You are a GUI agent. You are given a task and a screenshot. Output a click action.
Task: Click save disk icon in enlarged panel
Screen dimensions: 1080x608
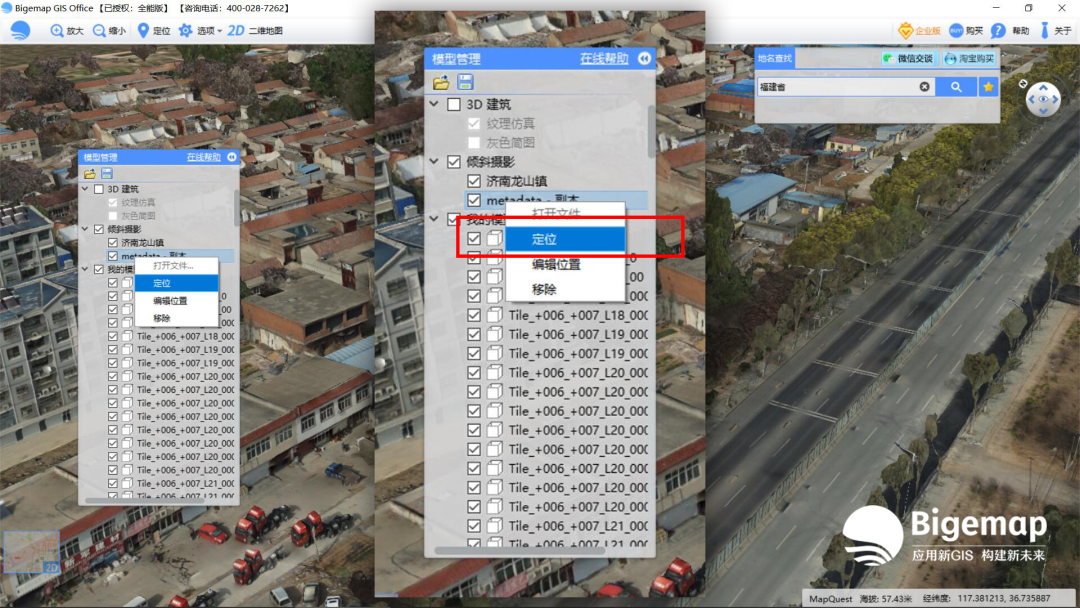coord(466,83)
